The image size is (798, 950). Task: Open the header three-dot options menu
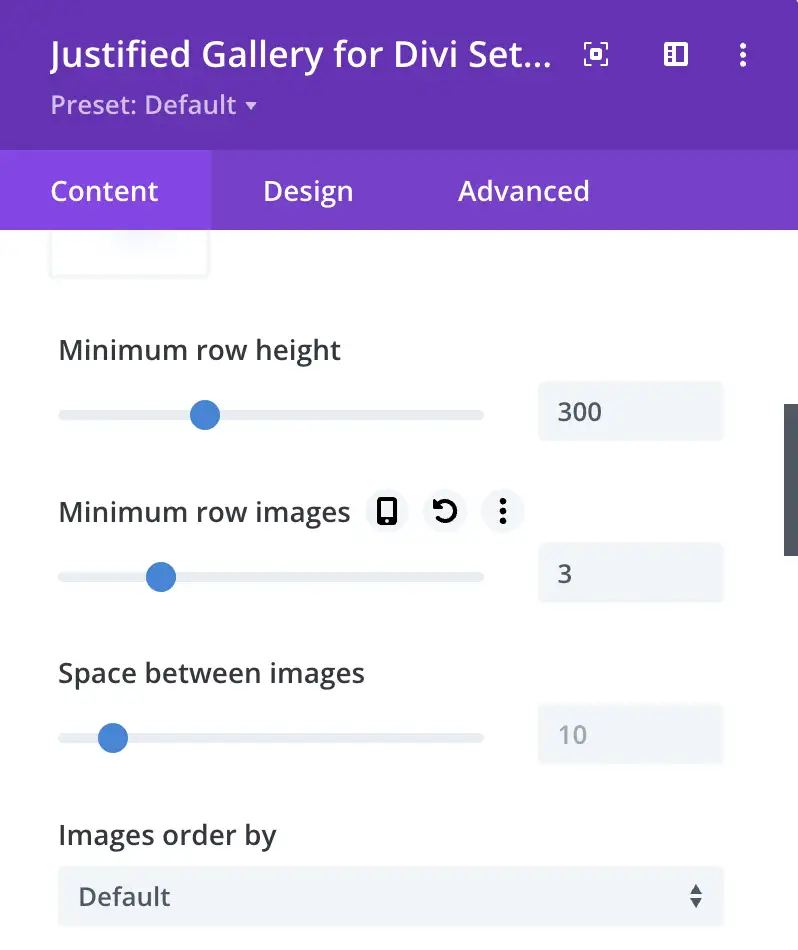(742, 55)
